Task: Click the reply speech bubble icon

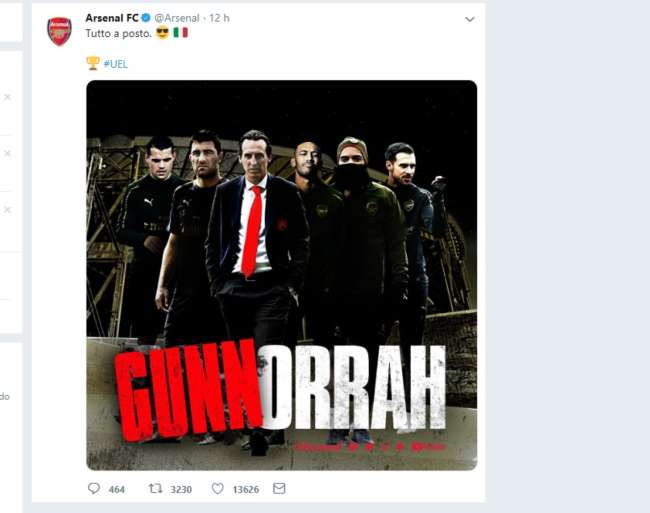Action: (x=94, y=489)
